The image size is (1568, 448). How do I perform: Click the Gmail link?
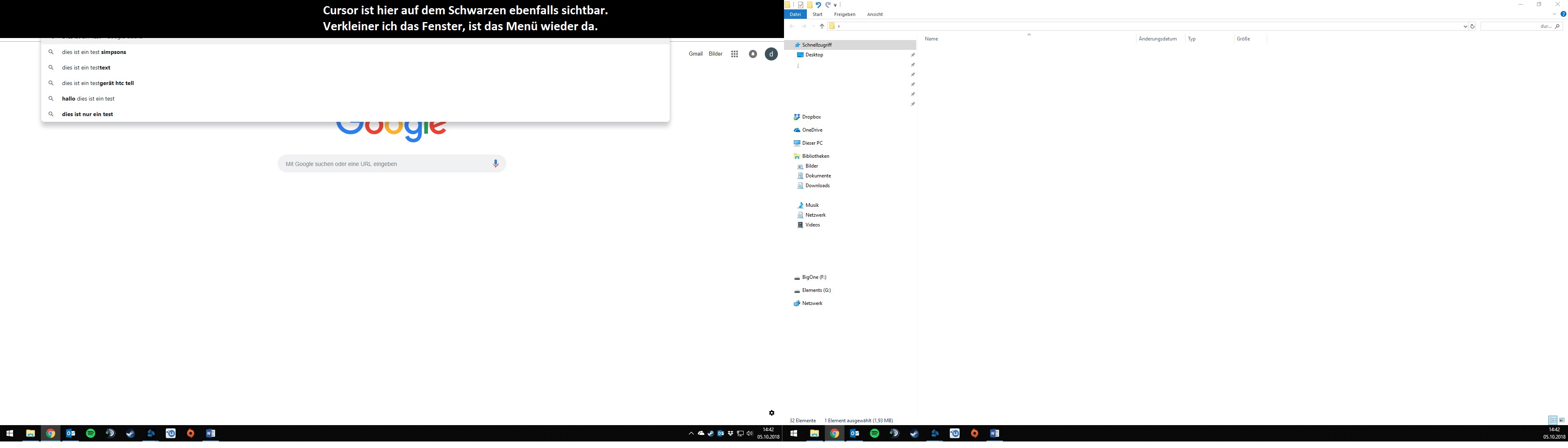point(695,54)
